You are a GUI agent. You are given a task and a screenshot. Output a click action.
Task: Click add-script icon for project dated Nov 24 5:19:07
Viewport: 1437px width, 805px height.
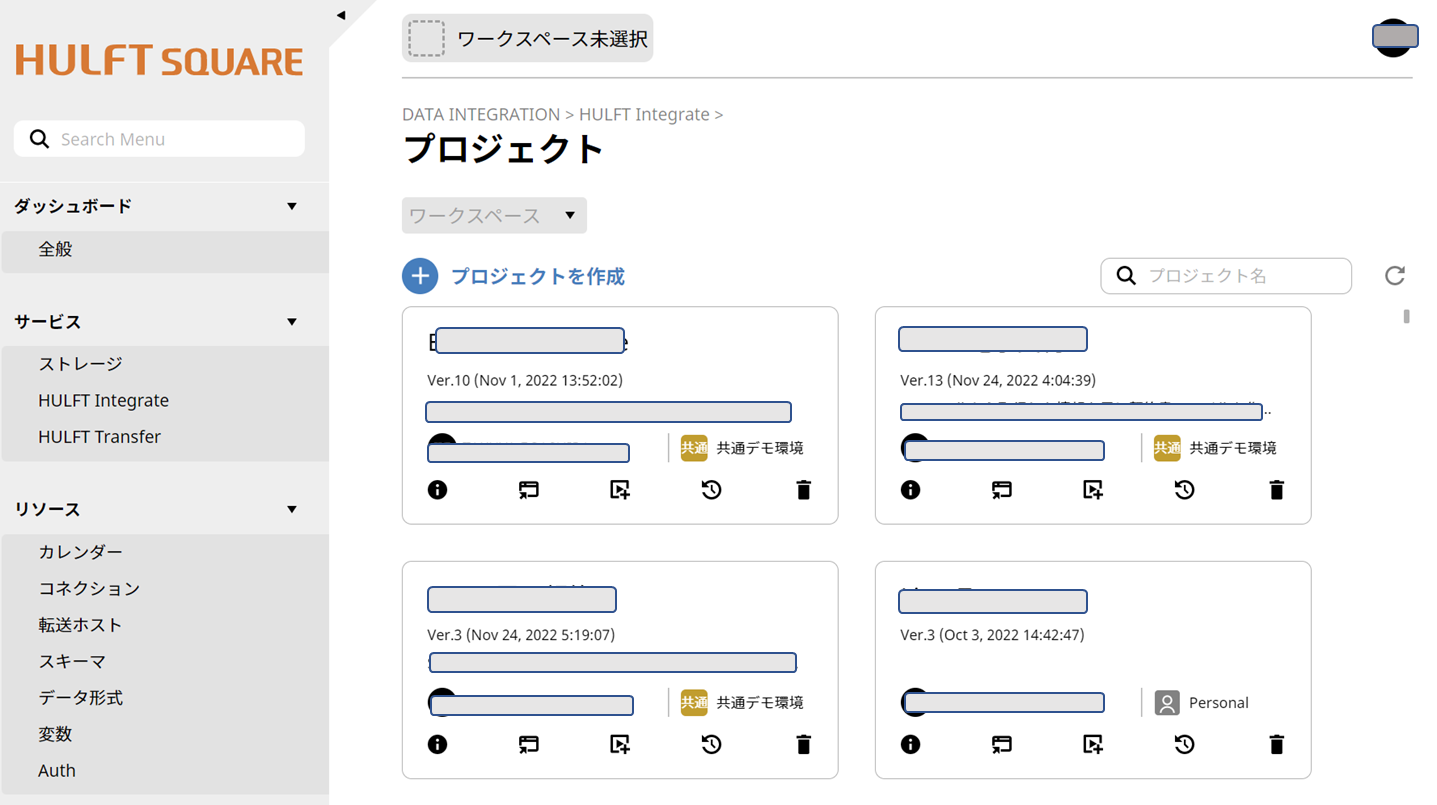click(x=620, y=744)
